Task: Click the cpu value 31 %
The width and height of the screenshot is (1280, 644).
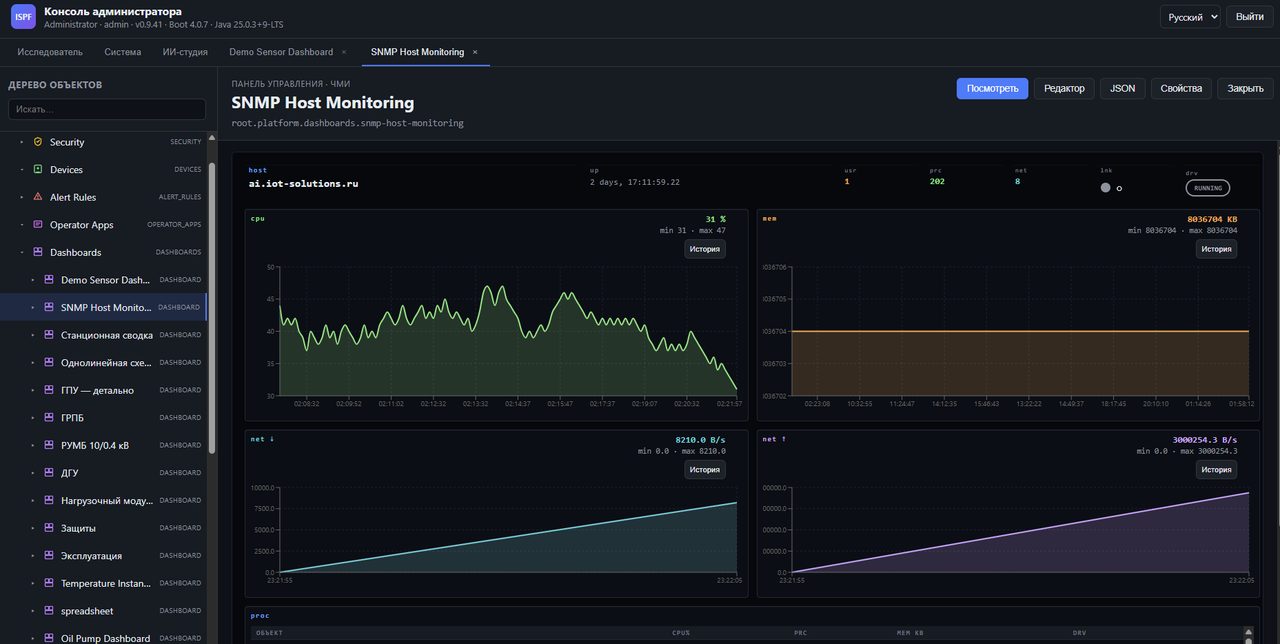Action: [x=715, y=219]
